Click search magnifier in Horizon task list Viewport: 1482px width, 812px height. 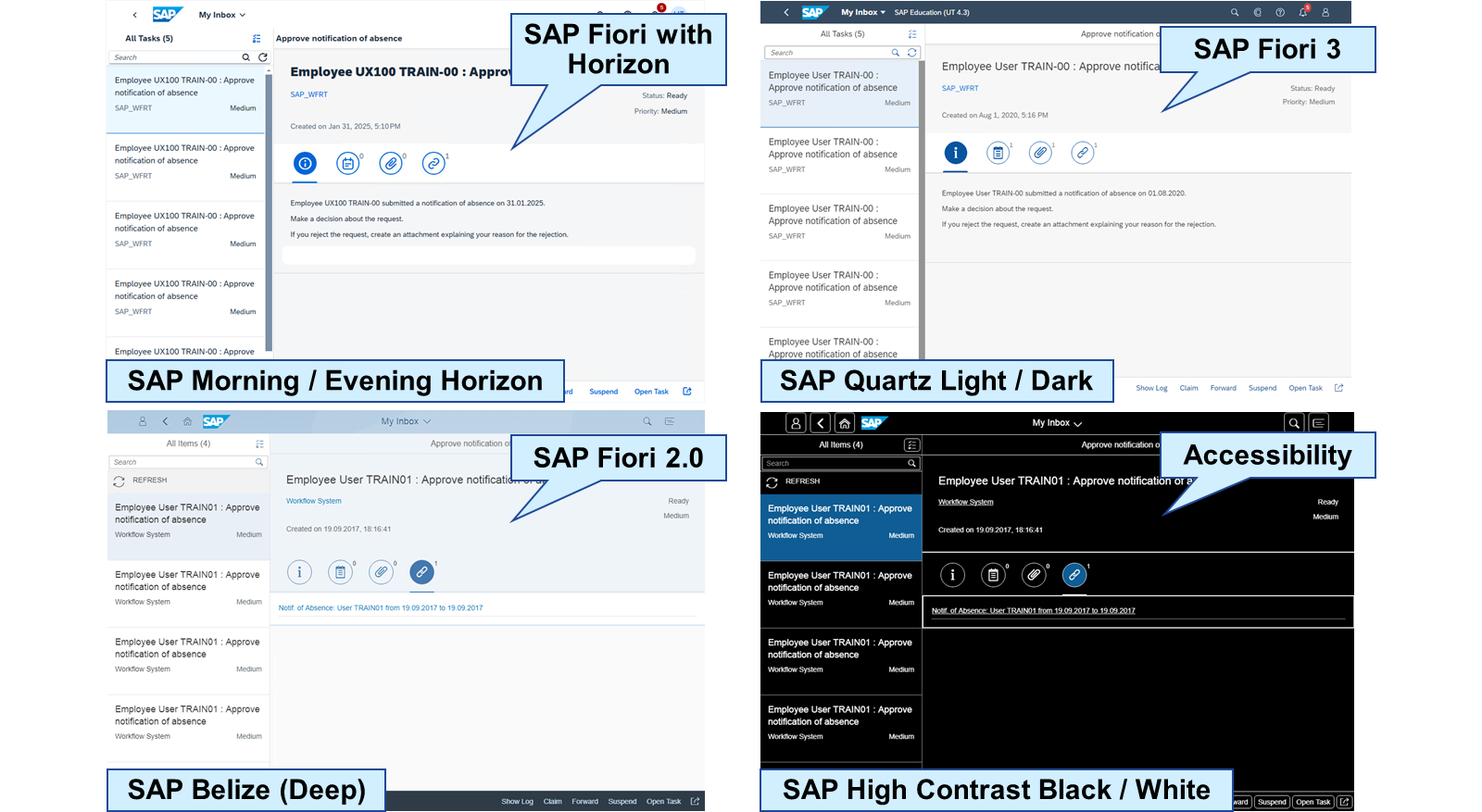246,57
